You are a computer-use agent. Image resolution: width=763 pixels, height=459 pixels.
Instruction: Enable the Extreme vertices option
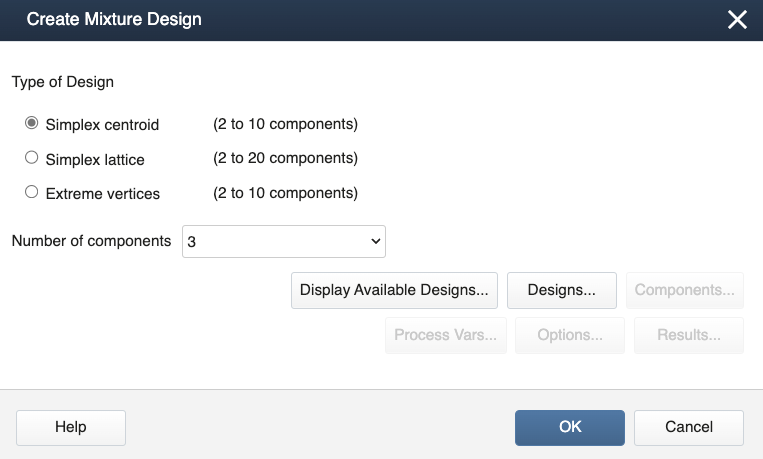(x=32, y=192)
